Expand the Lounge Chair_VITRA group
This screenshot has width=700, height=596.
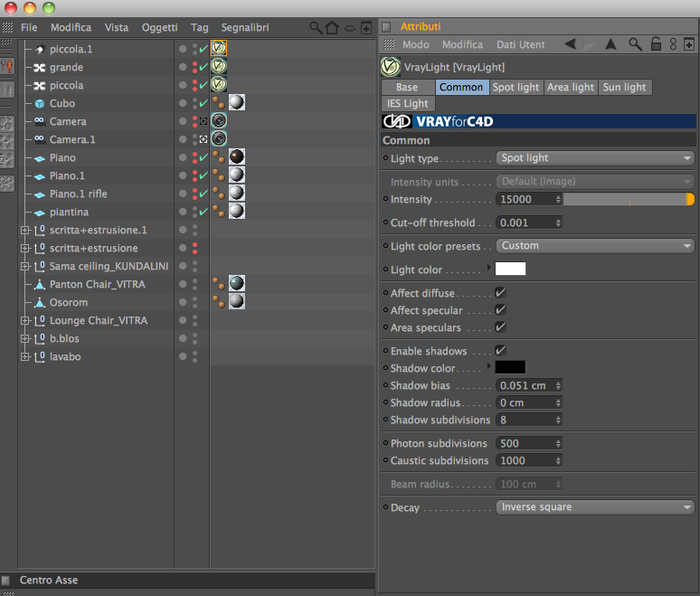click(25, 321)
